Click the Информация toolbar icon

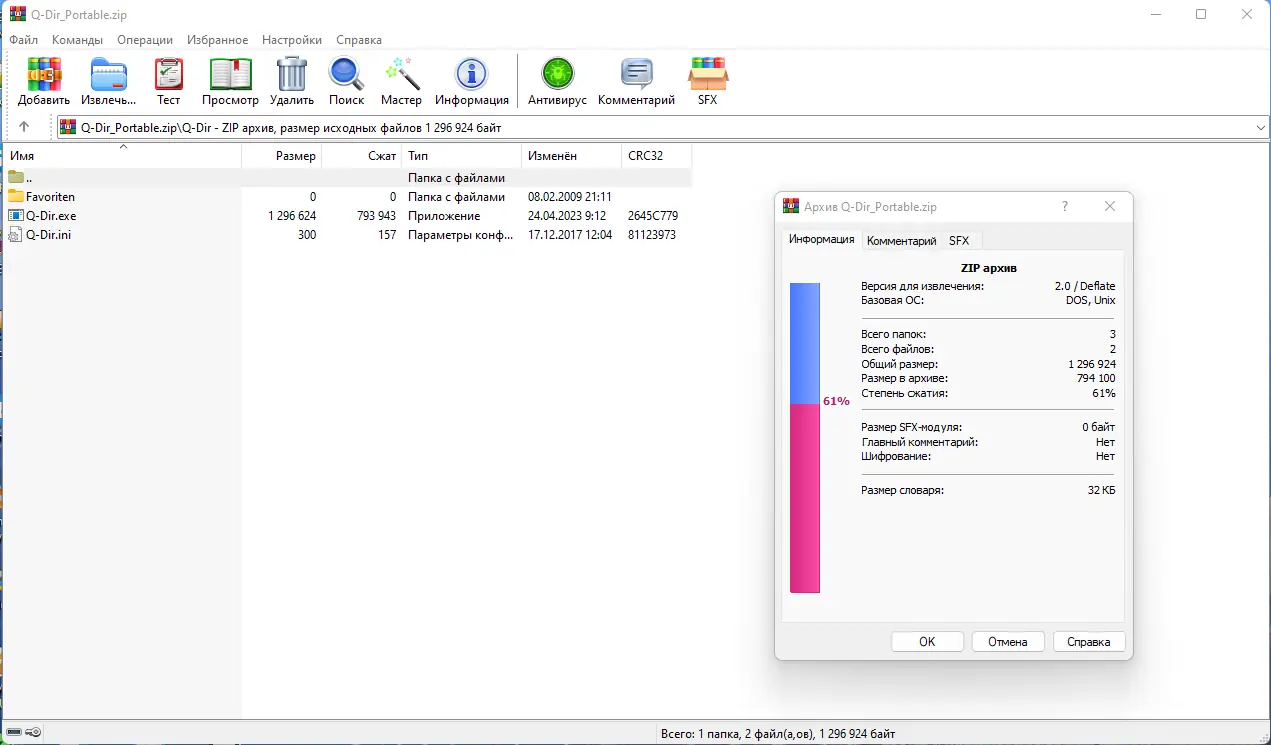(471, 74)
